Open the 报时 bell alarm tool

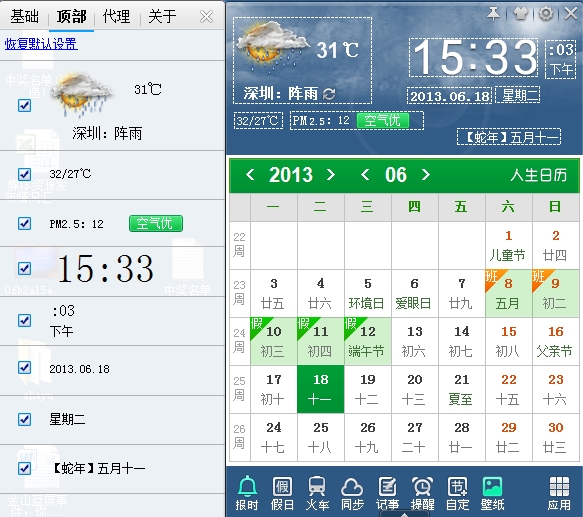247,492
